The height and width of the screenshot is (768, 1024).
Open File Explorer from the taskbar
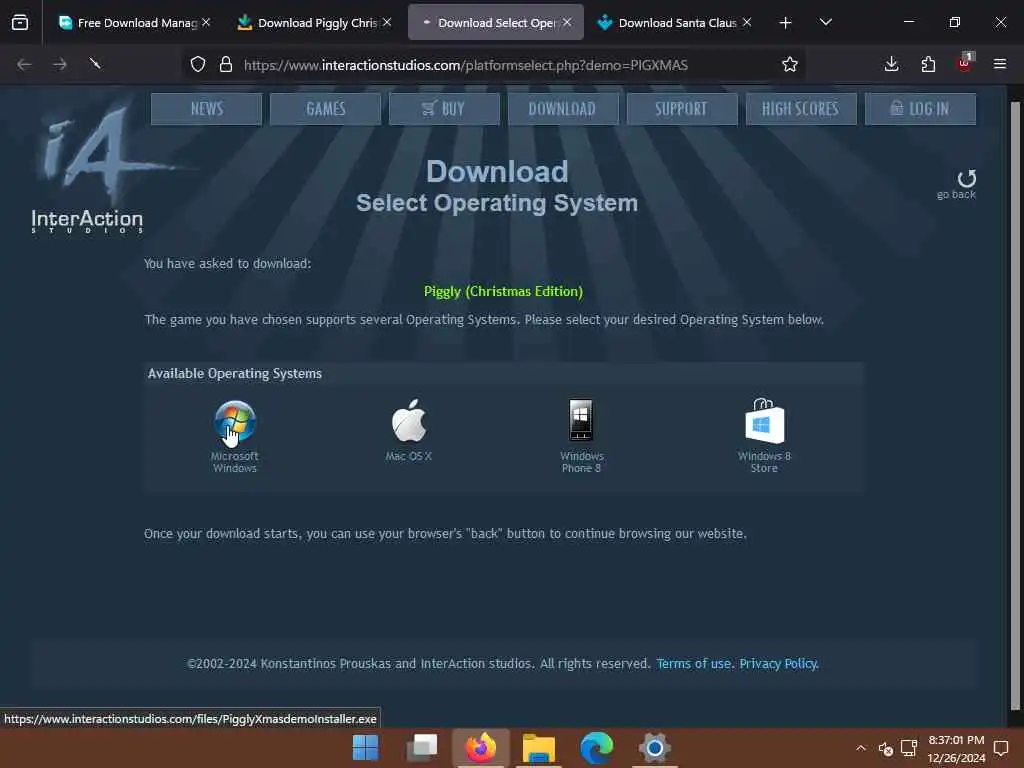tap(539, 748)
